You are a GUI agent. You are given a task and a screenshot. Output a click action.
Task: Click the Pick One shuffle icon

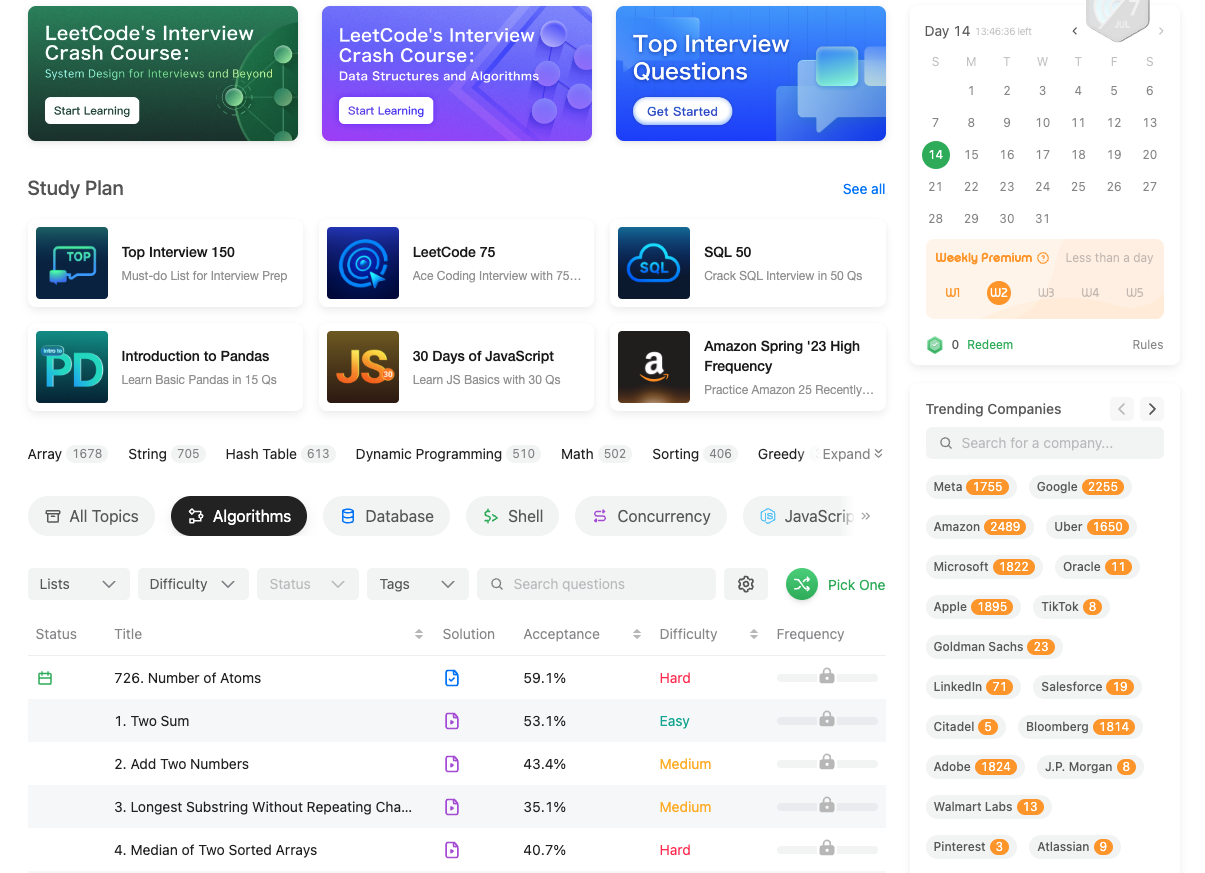802,584
